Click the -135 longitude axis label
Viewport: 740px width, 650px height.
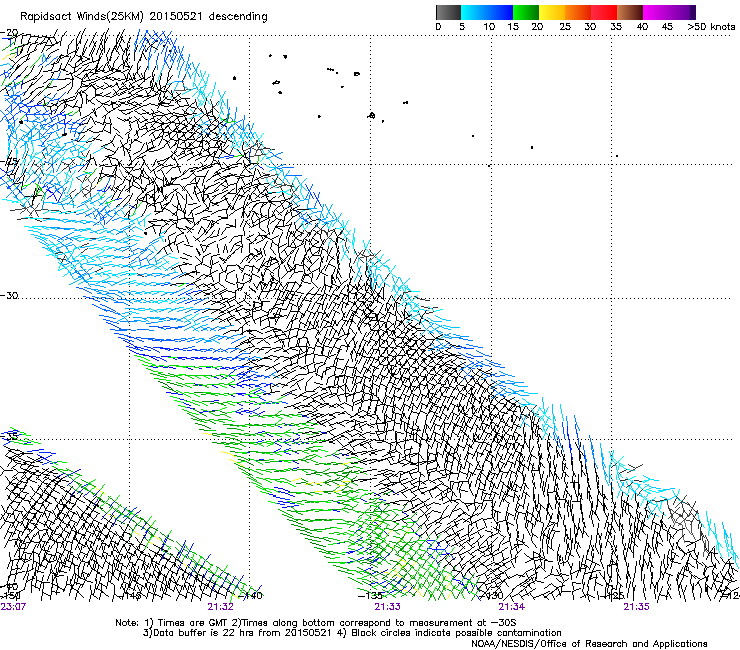click(370, 595)
